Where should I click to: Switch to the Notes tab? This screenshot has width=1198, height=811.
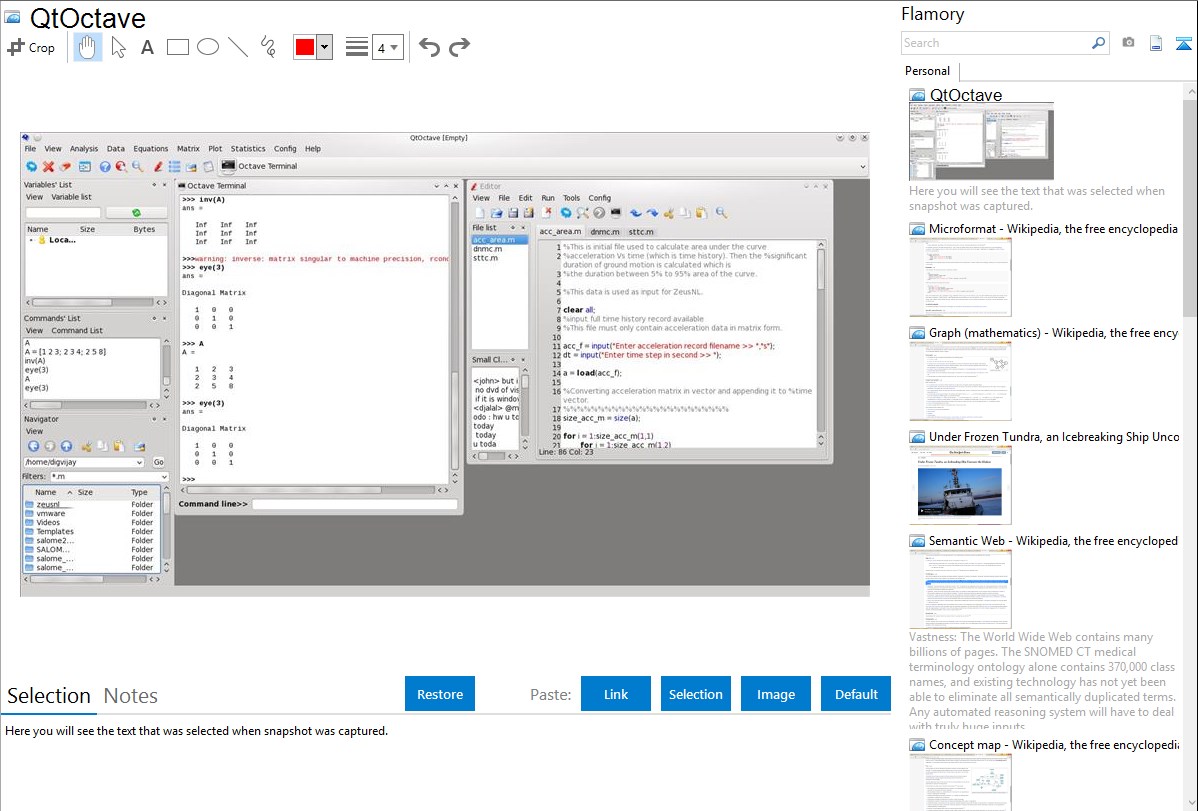pos(131,696)
